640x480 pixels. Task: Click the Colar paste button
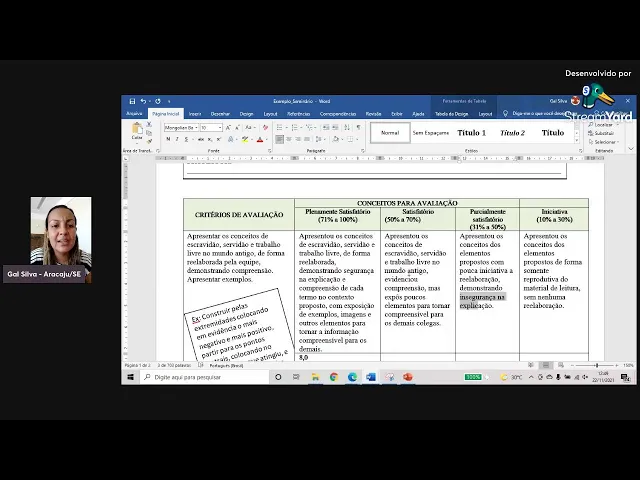click(x=137, y=132)
